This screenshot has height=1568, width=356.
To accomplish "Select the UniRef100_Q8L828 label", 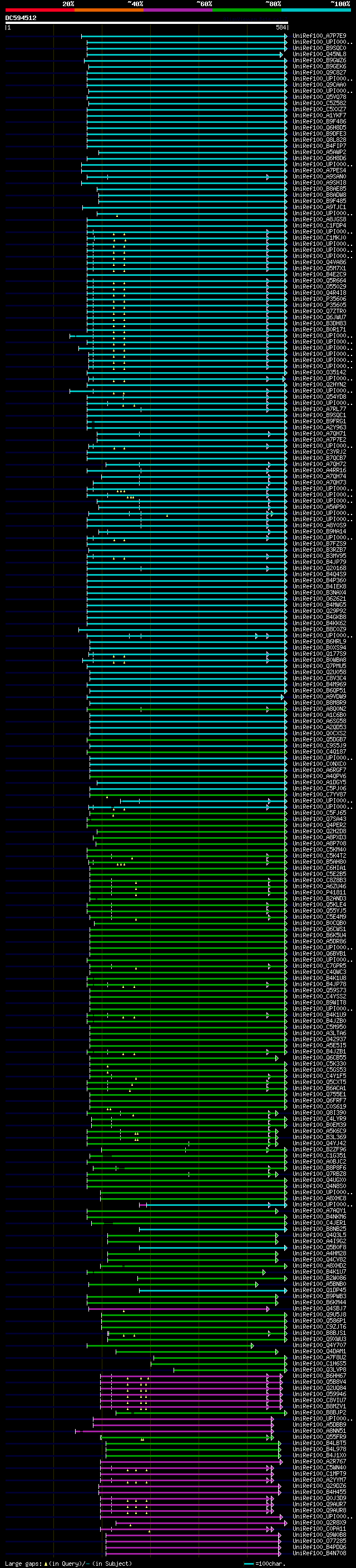I will tap(319, 140).
